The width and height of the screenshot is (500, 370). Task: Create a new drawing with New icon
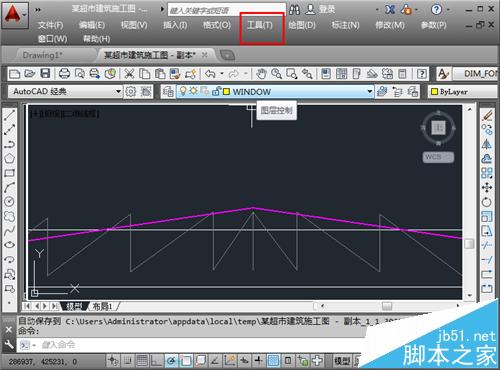(14, 74)
